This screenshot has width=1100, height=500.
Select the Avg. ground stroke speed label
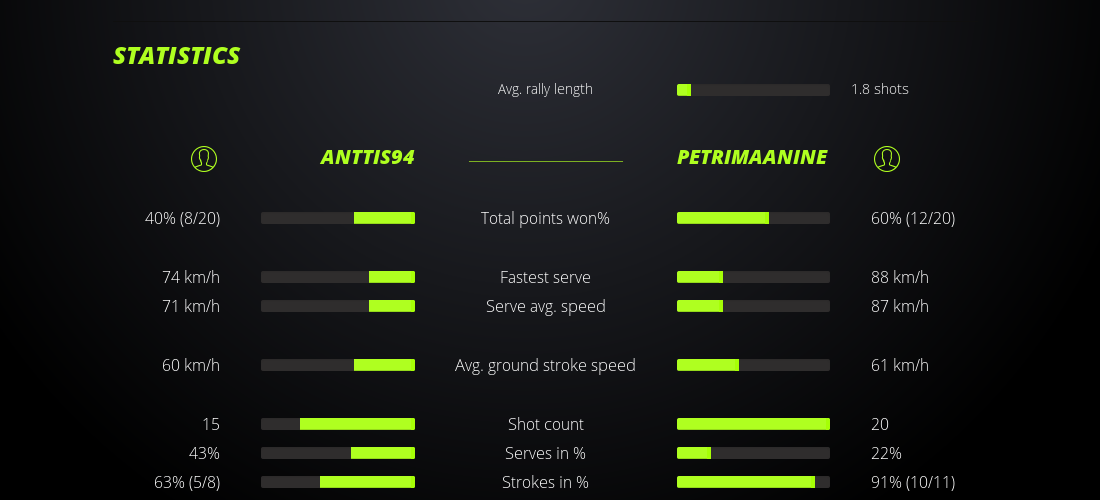pos(545,365)
